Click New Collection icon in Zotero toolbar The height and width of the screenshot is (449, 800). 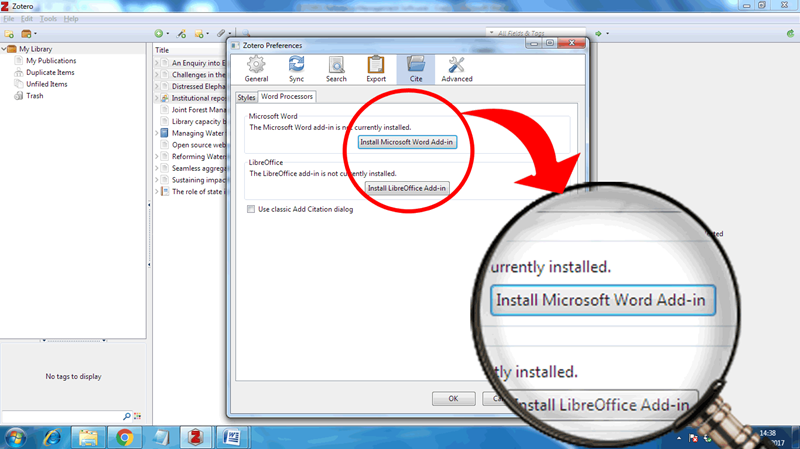9,34
